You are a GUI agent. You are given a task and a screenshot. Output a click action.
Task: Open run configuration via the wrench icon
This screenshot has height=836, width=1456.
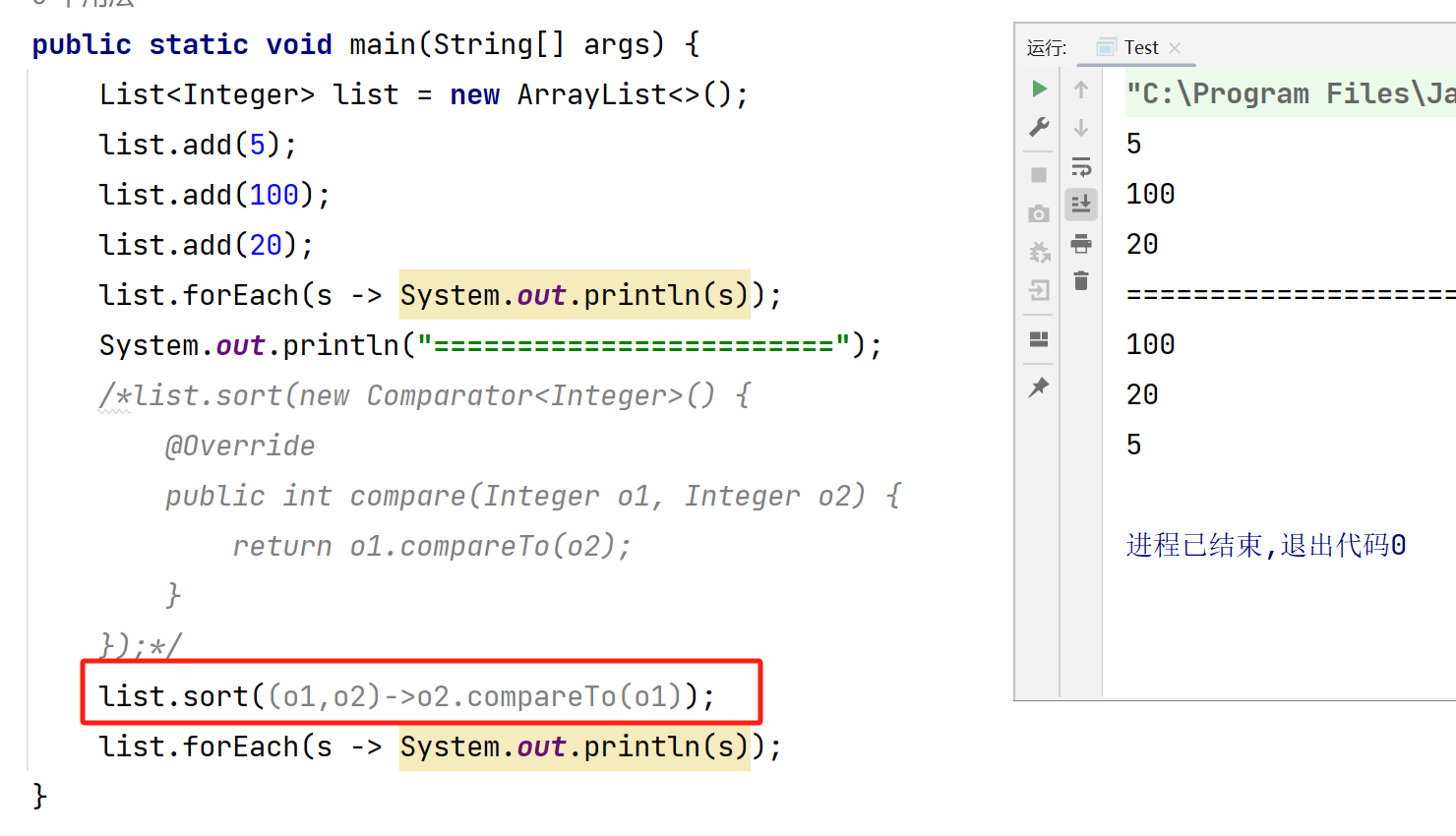[x=1039, y=127]
